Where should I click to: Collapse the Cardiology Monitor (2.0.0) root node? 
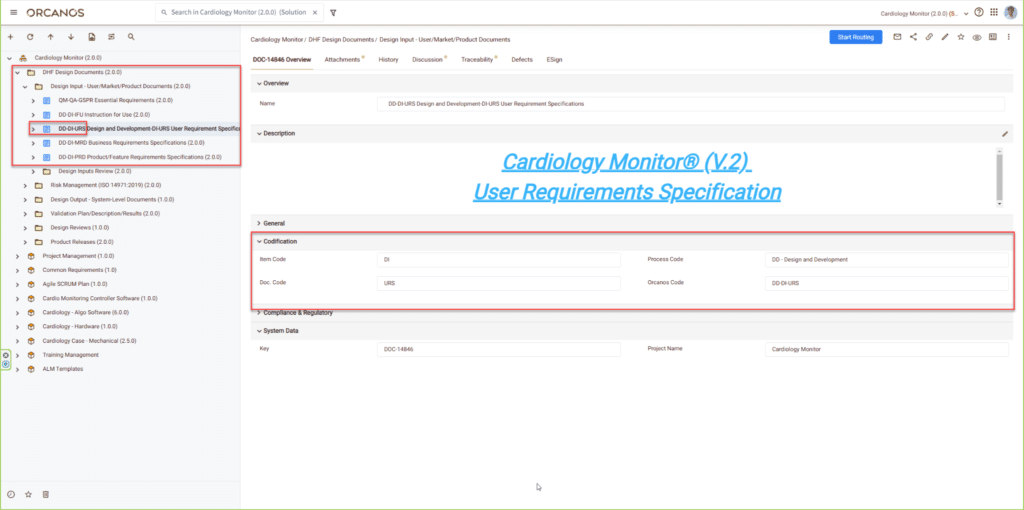9,58
